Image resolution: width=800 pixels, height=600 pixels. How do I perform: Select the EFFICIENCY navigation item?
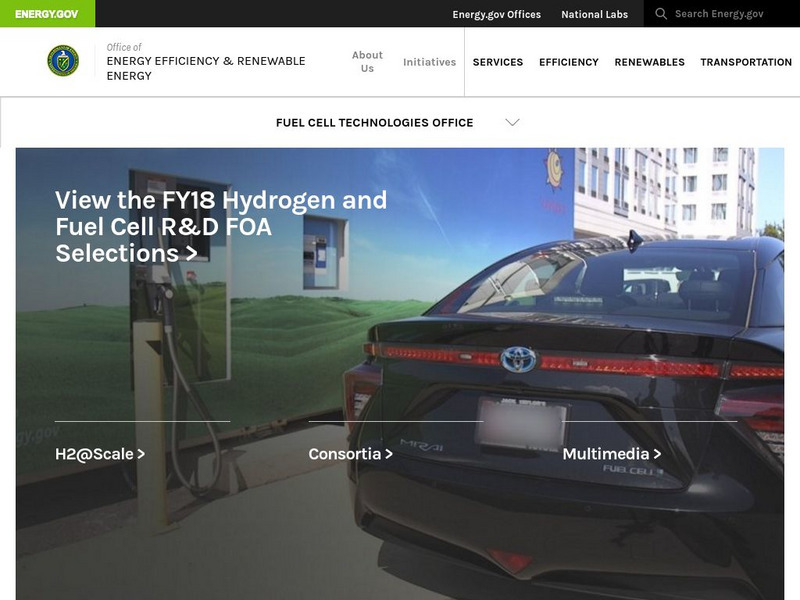click(570, 62)
